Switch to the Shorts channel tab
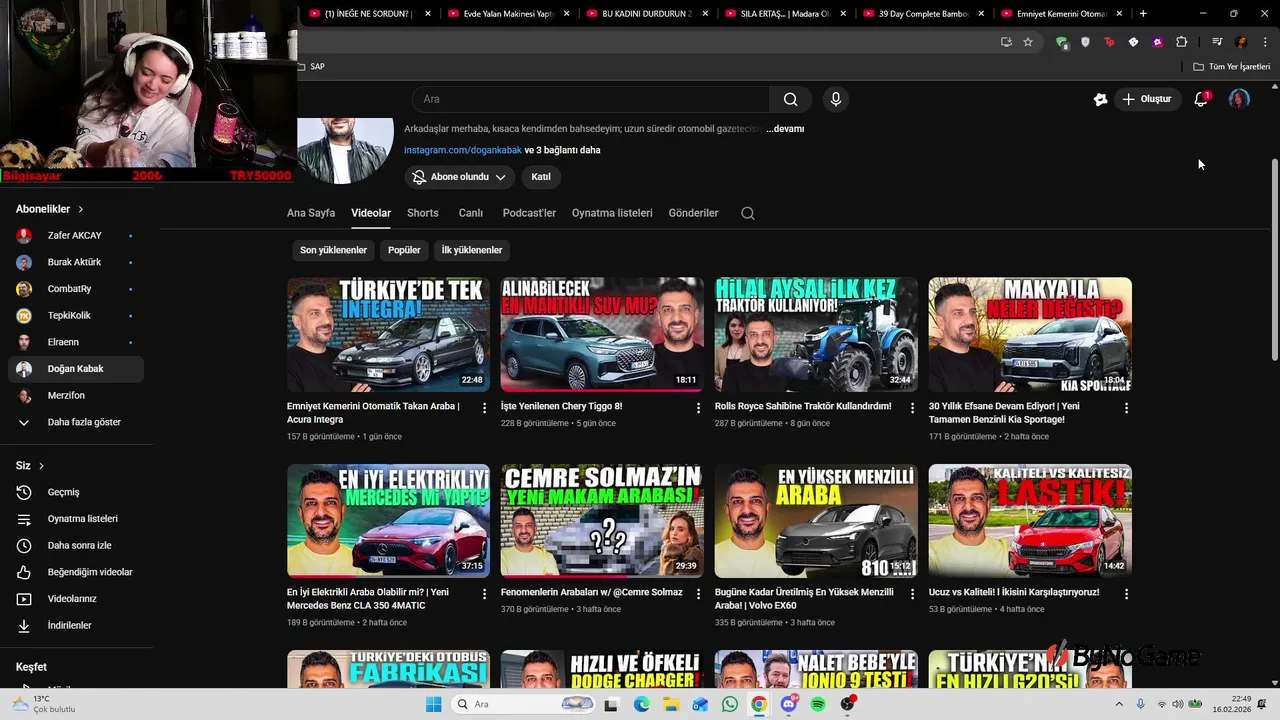 click(423, 213)
